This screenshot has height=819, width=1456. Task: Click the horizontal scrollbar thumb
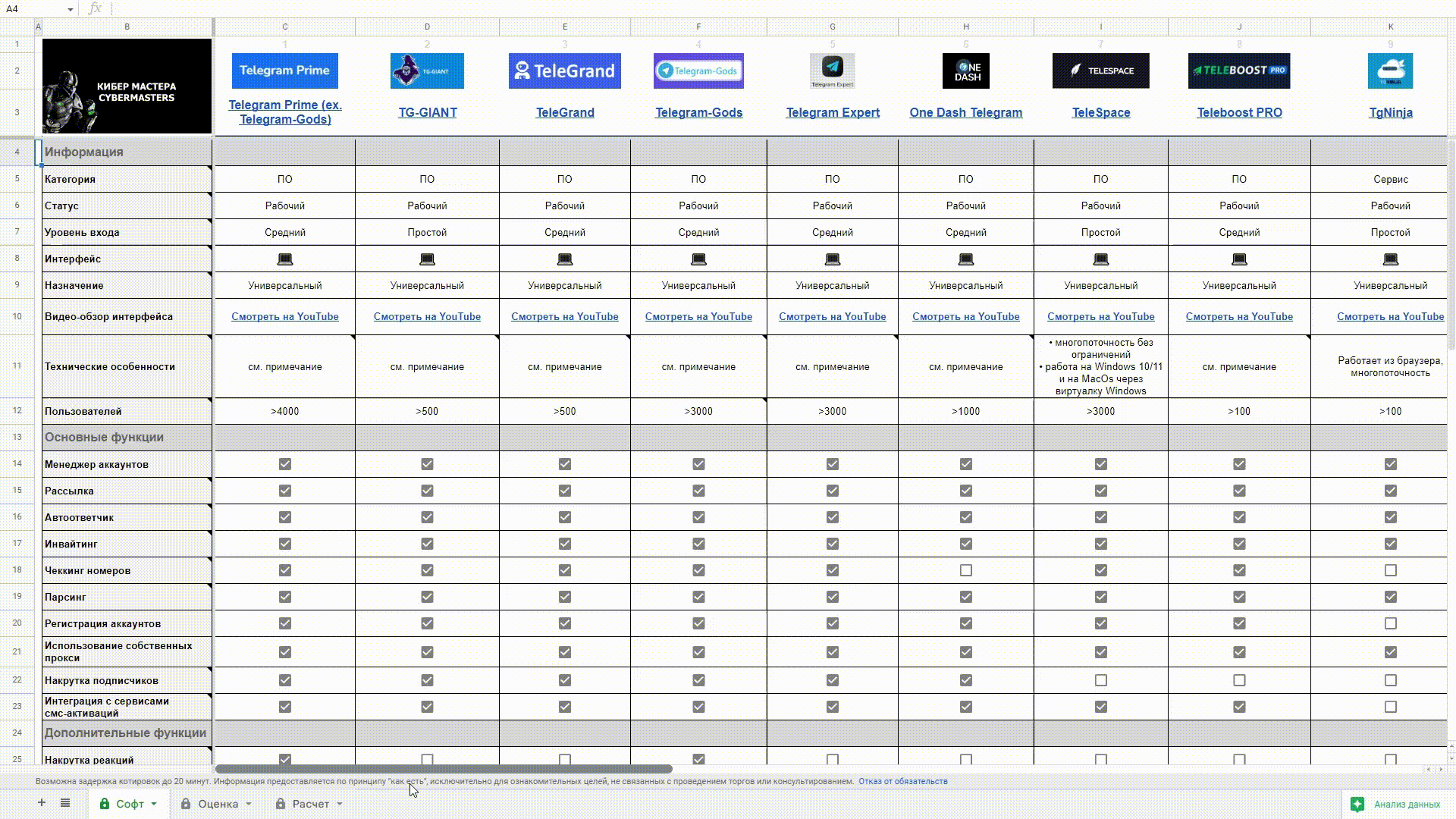click(x=444, y=769)
